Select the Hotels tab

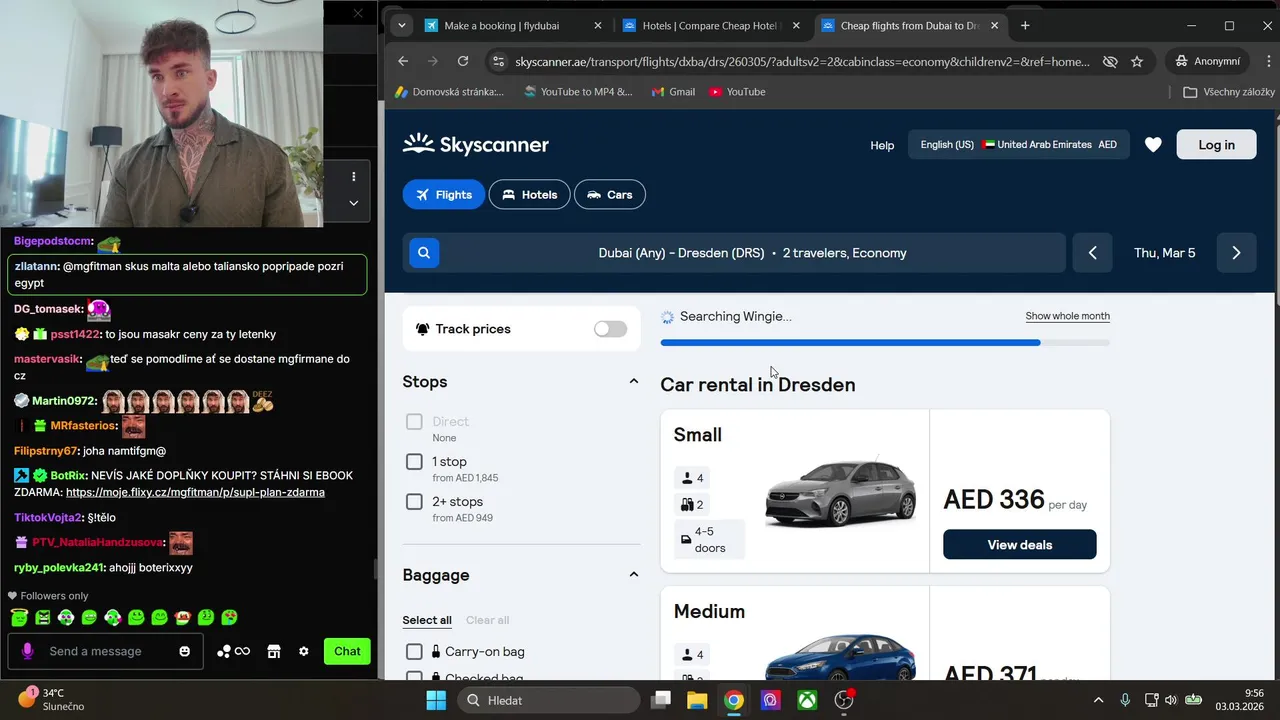[529, 195]
